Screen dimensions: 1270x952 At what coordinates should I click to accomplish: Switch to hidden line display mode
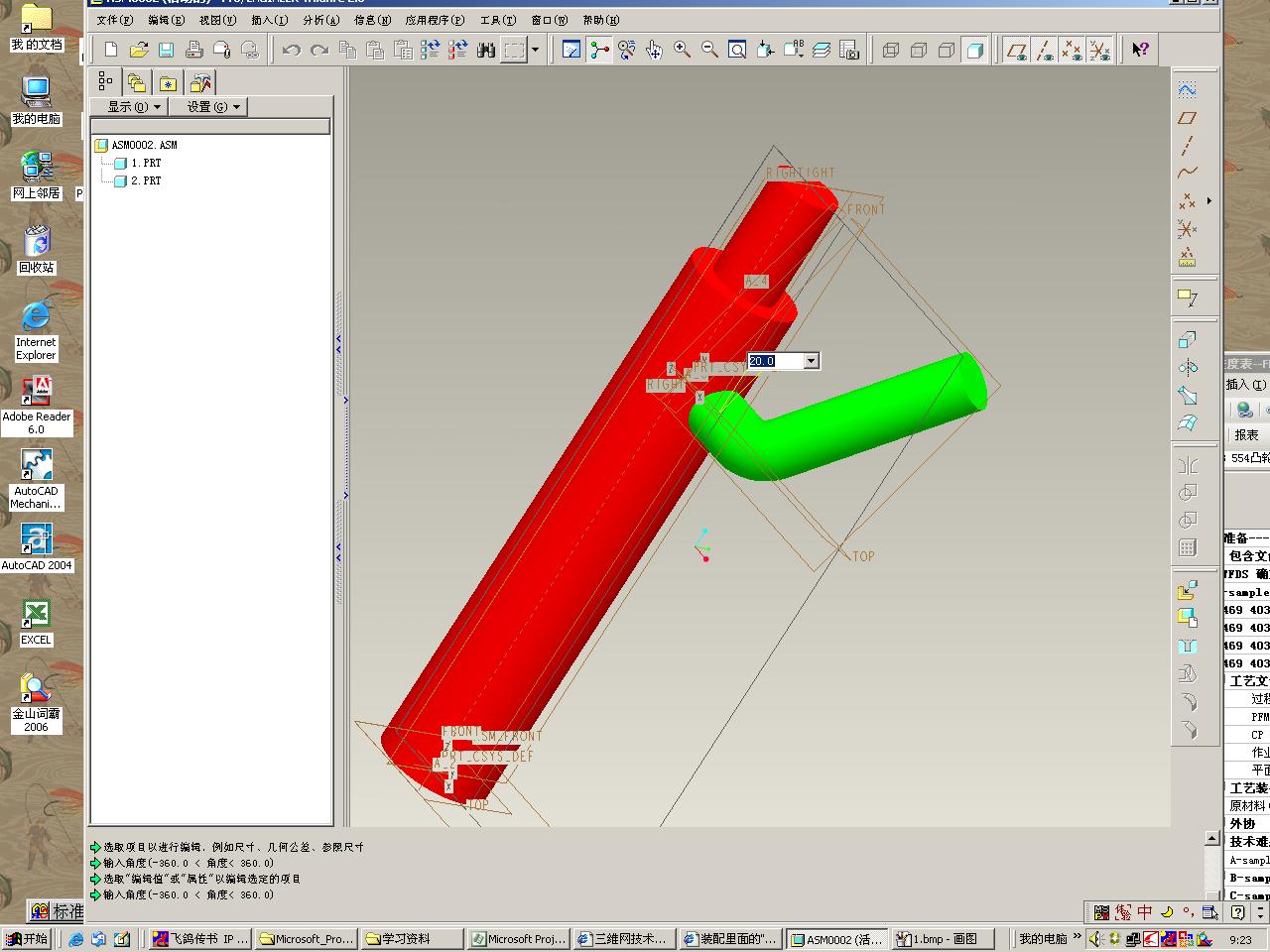[919, 50]
